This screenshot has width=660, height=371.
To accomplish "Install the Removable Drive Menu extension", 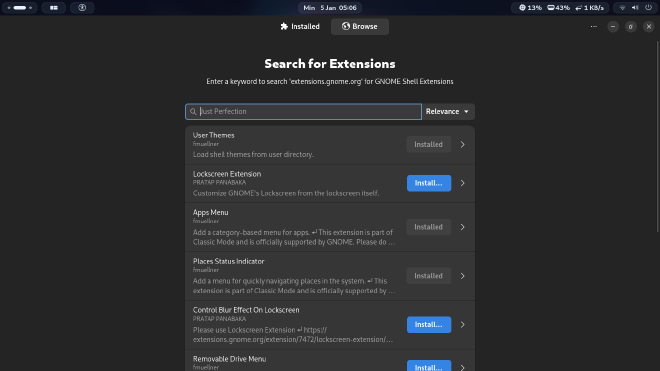I will 428,366.
